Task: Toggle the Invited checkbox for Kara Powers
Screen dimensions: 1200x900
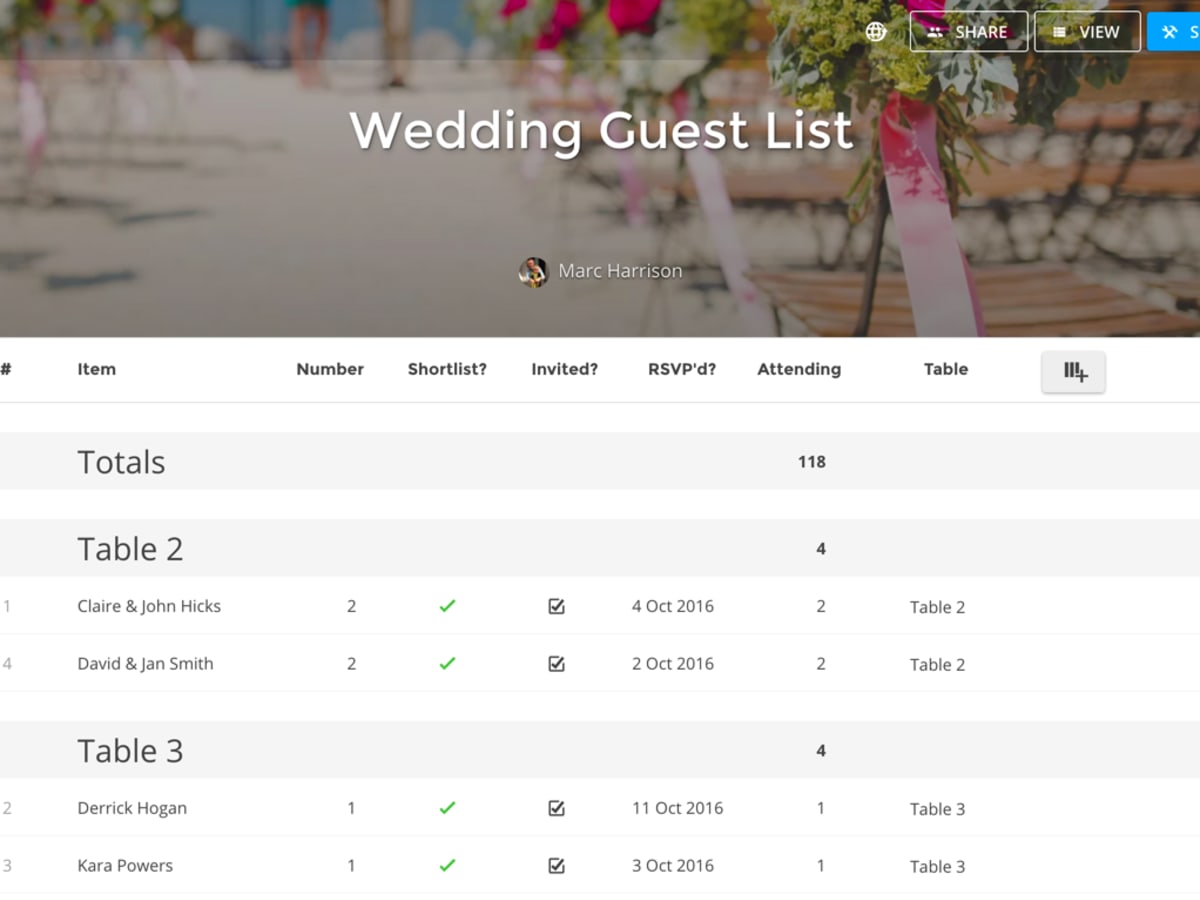Action: 556,865
